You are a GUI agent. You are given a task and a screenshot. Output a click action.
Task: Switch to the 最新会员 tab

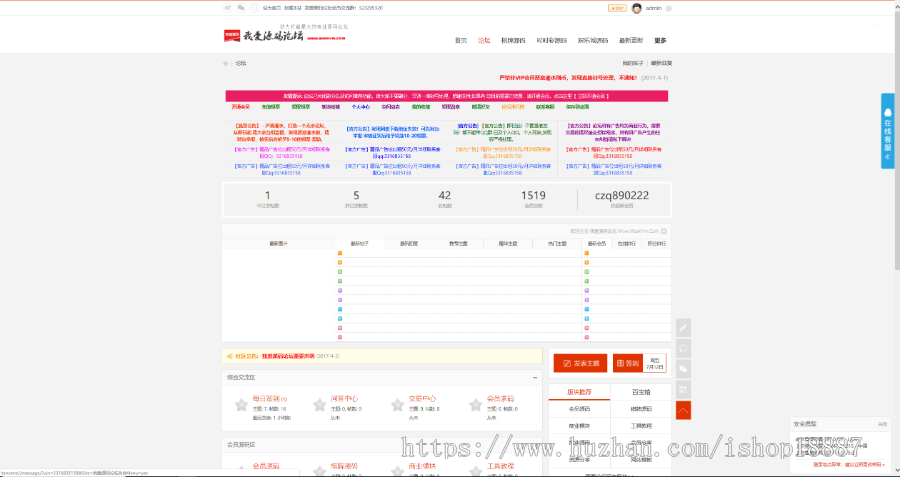[x=598, y=243]
